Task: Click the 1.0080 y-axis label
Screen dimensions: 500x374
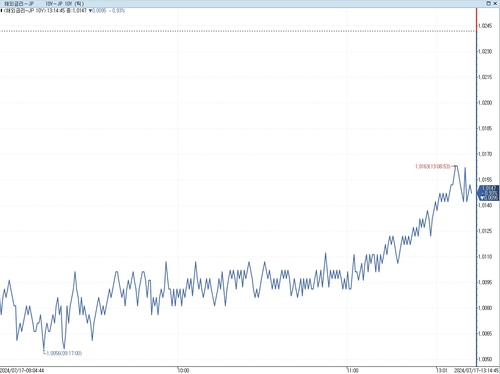Action: [485, 308]
